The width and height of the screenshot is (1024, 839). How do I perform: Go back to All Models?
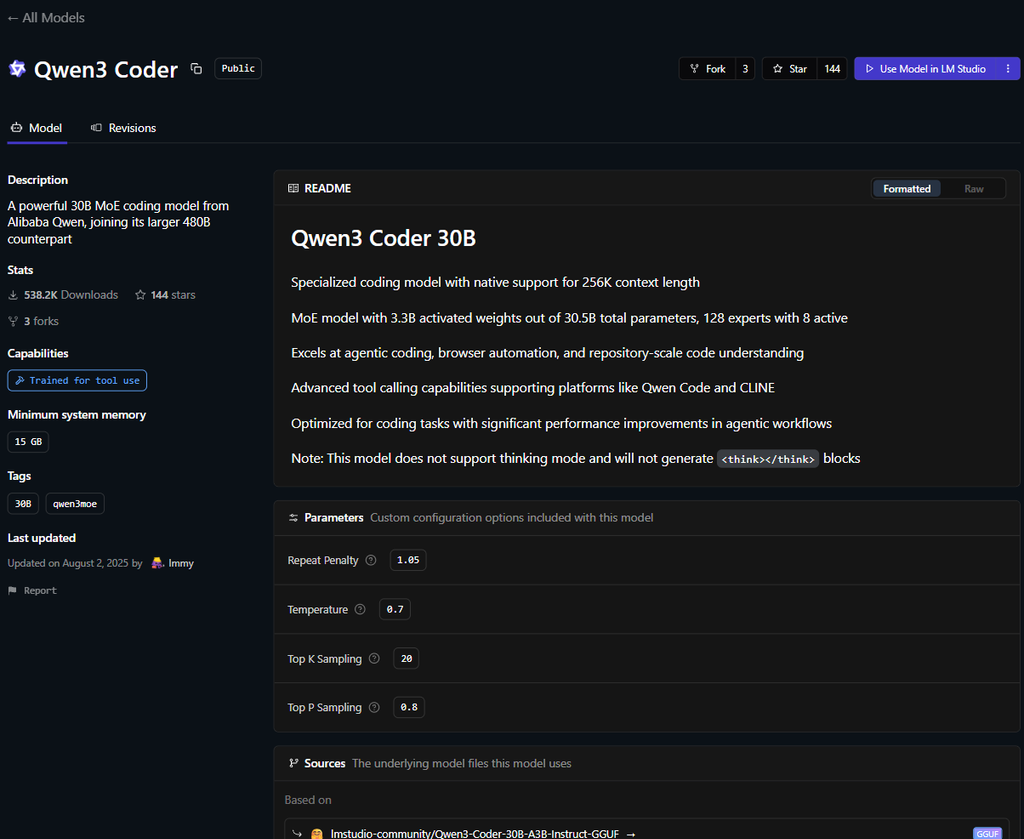pyautogui.click(x=46, y=18)
